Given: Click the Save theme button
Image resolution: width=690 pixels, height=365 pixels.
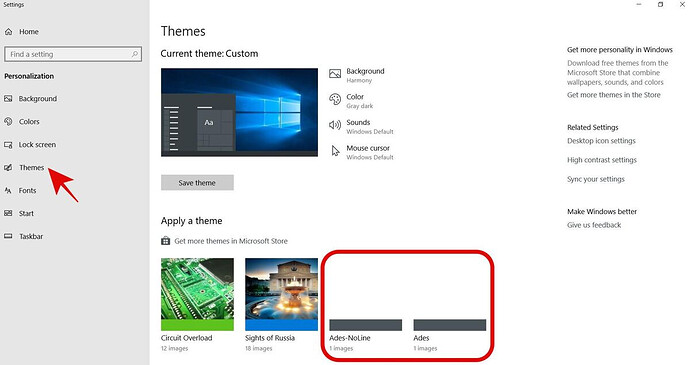Looking at the screenshot, I should (x=197, y=183).
